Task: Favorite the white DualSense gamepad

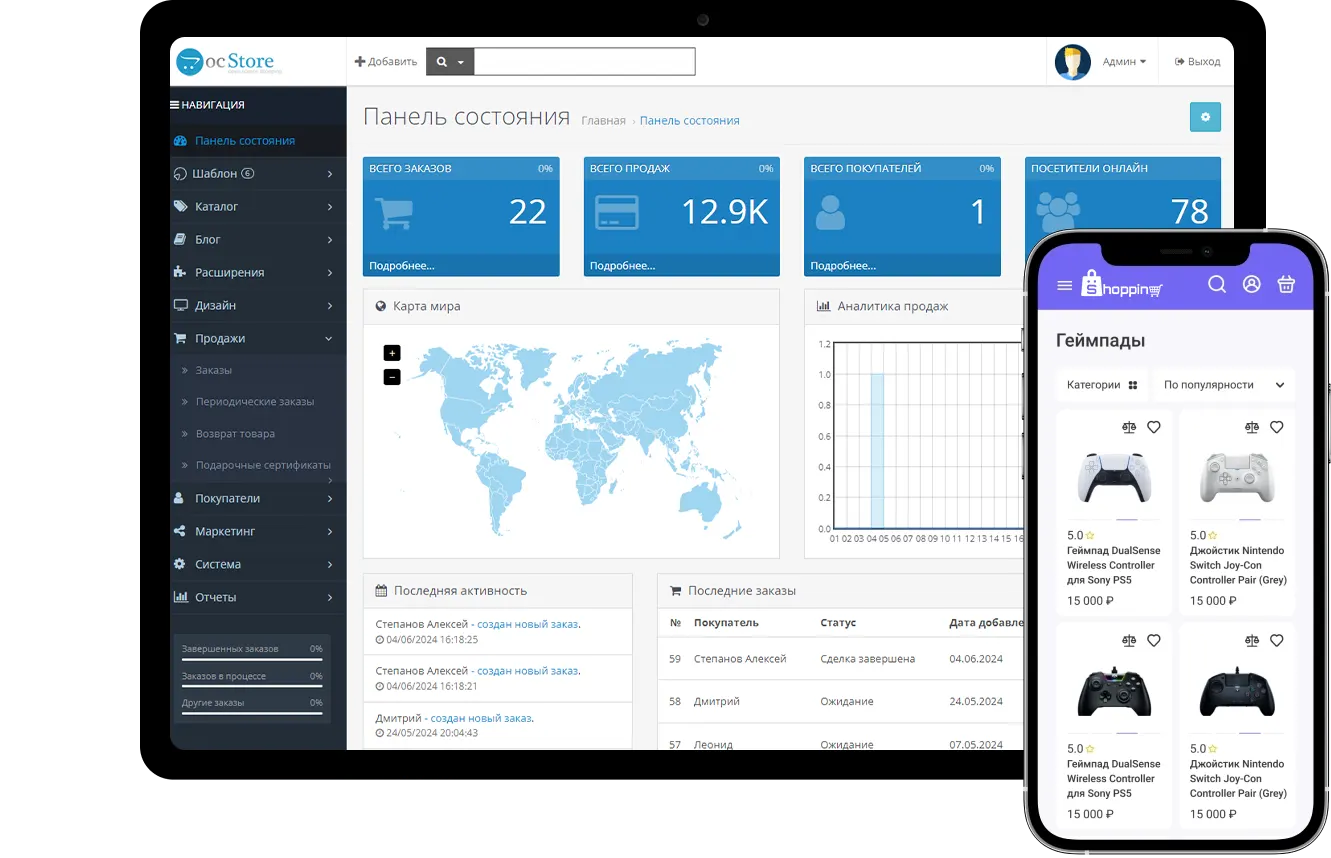Action: 1153,427
